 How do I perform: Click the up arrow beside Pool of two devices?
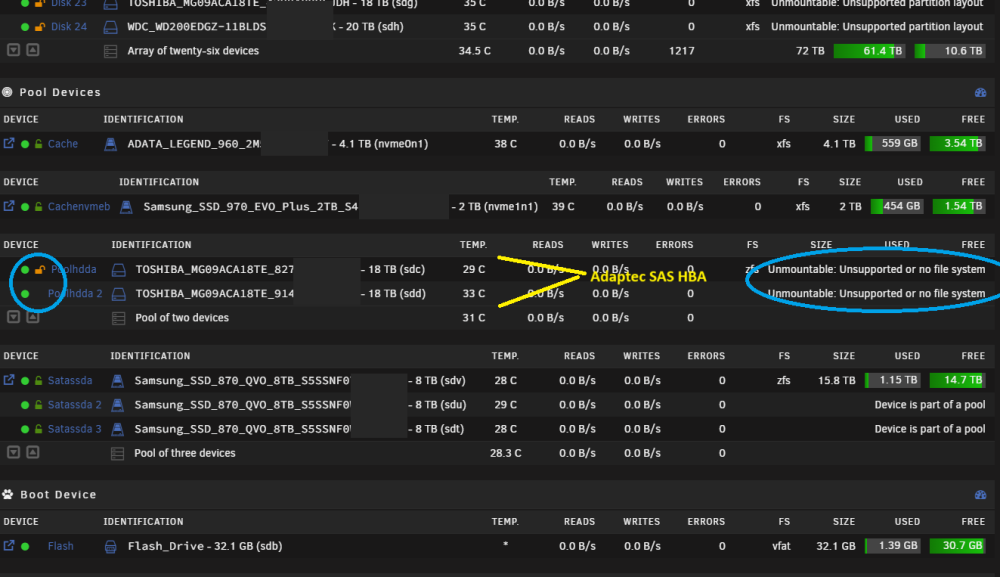click(x=33, y=317)
